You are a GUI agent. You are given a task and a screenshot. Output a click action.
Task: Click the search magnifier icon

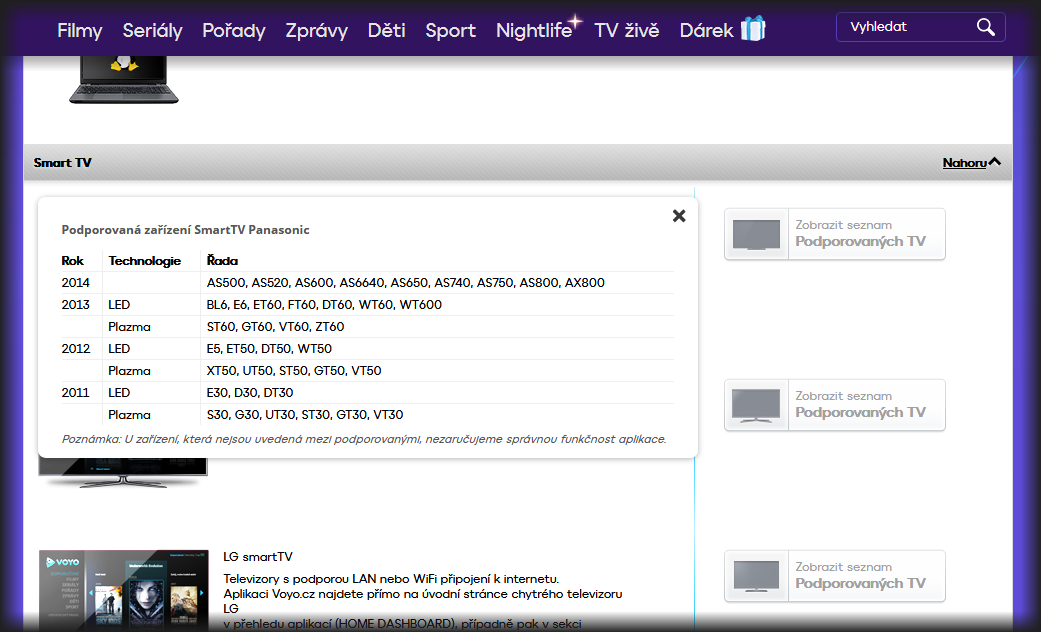[986, 27]
